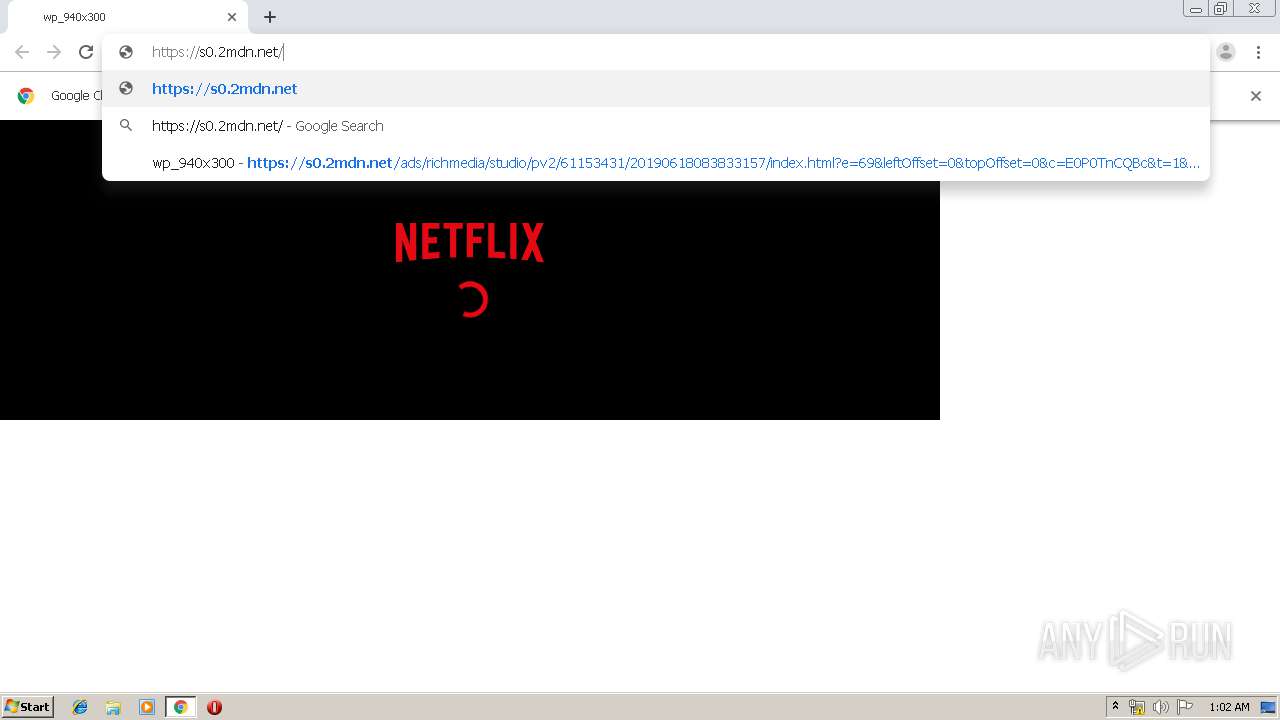Click the browser back arrow
The width and height of the screenshot is (1280, 720).
point(22,52)
